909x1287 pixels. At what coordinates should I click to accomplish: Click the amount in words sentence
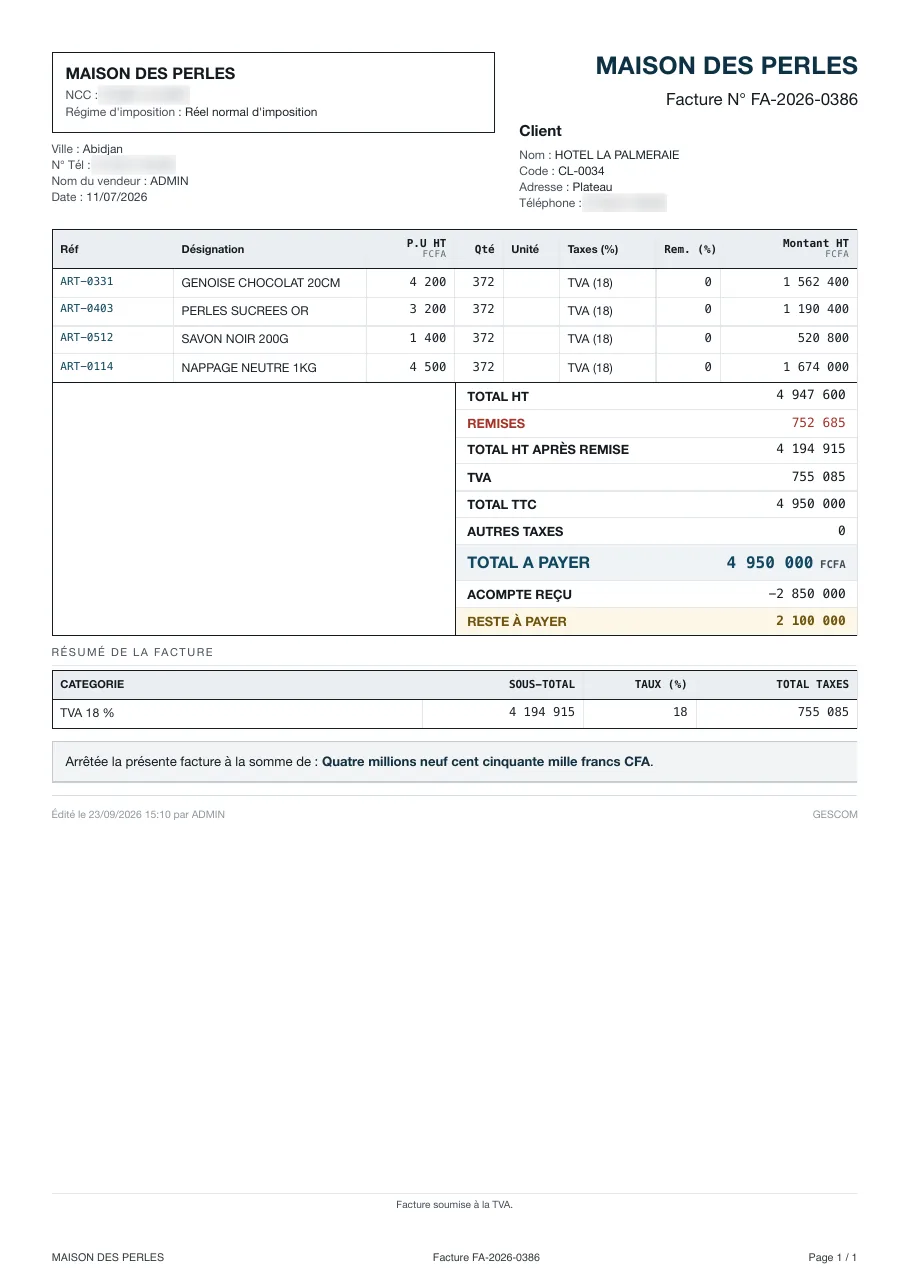click(x=359, y=762)
